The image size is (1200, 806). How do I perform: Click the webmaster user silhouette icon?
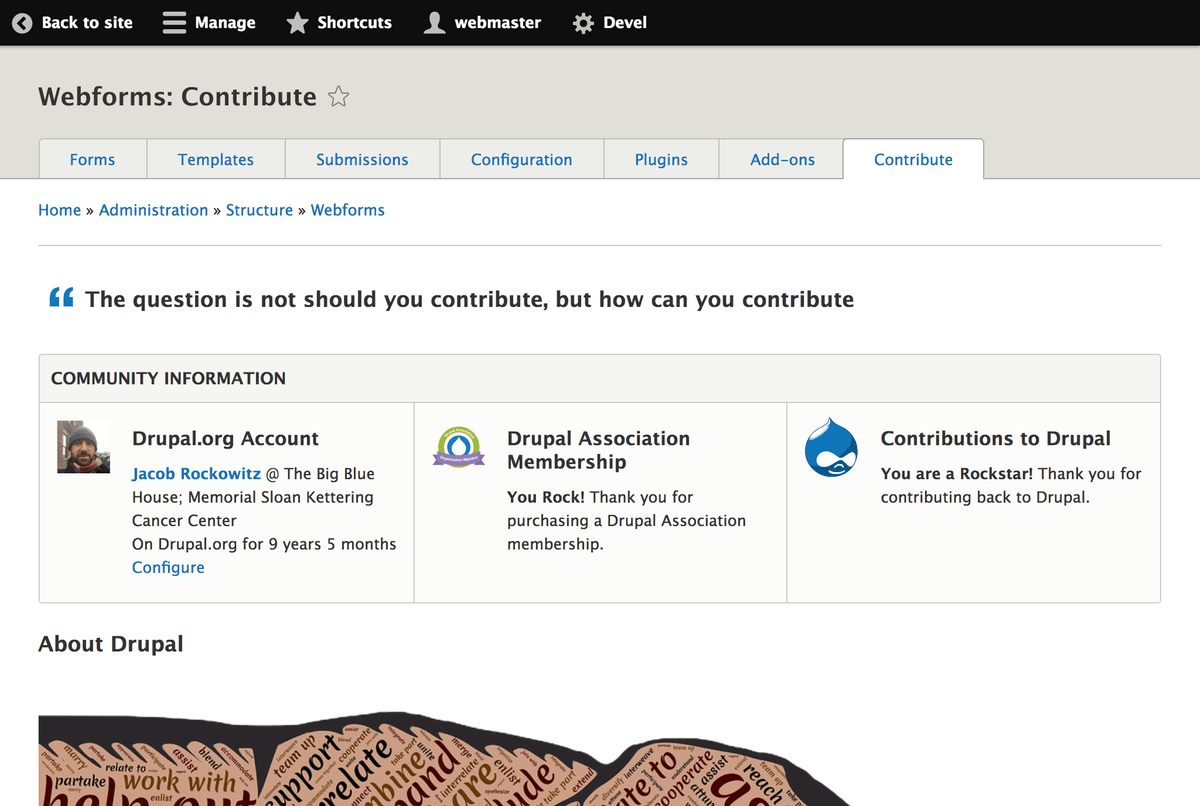[x=434, y=22]
